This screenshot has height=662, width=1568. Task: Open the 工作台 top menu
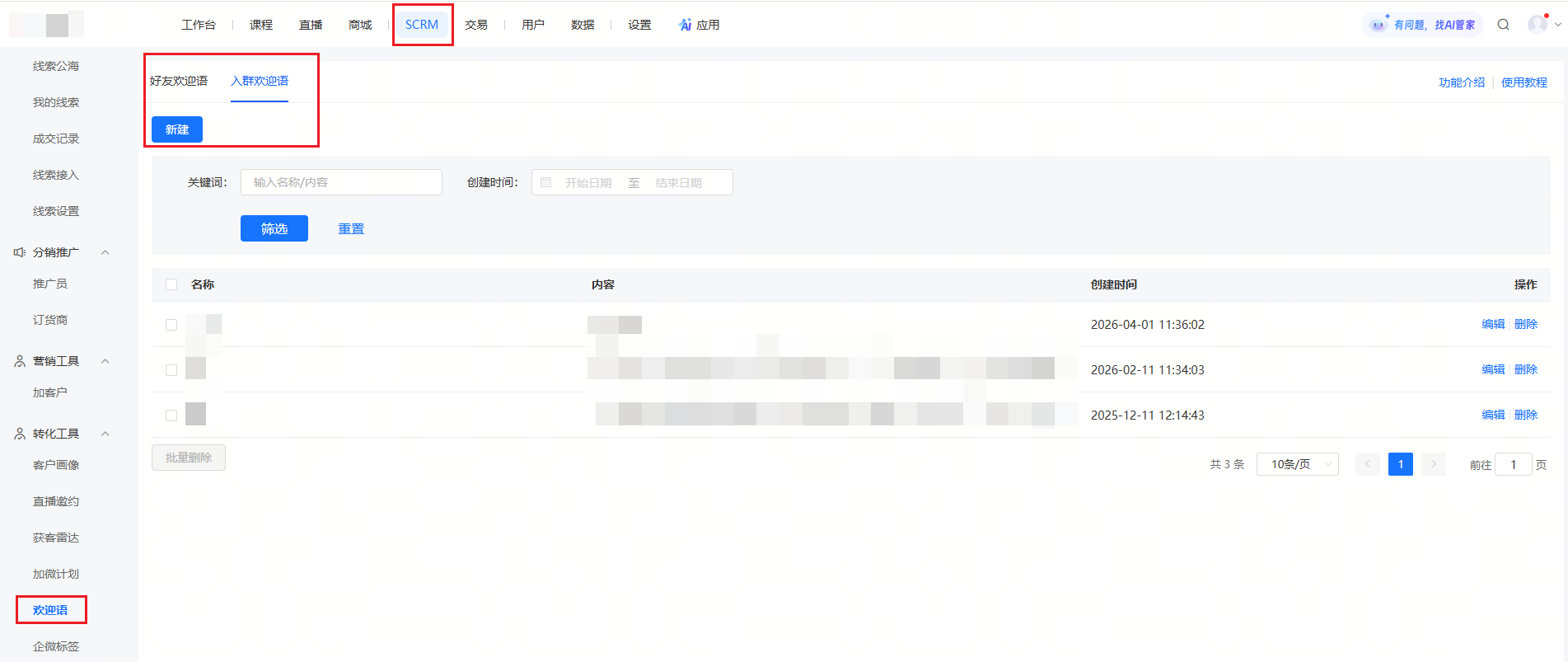[199, 25]
